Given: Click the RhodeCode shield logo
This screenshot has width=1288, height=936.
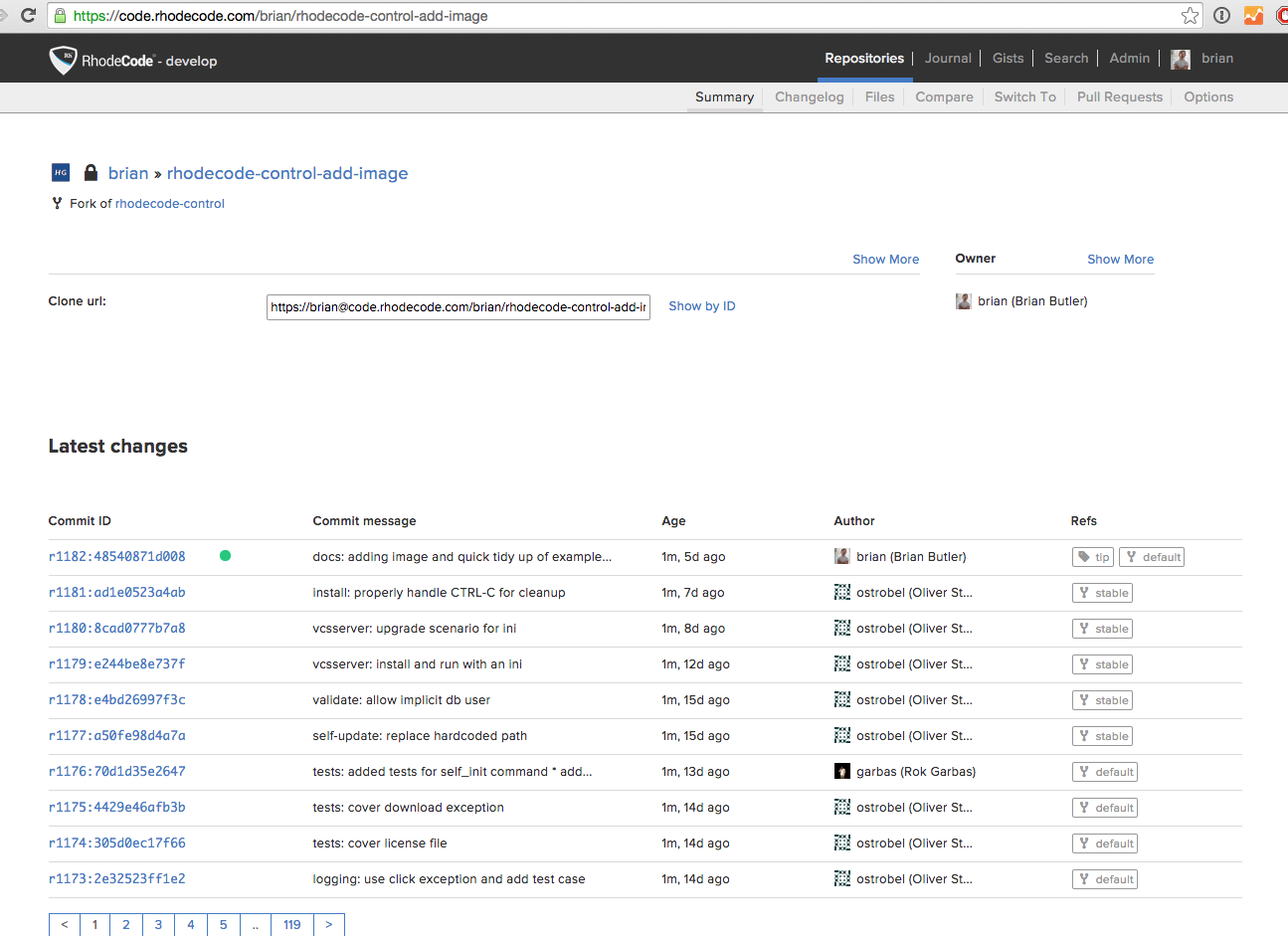Looking at the screenshot, I should (63, 60).
